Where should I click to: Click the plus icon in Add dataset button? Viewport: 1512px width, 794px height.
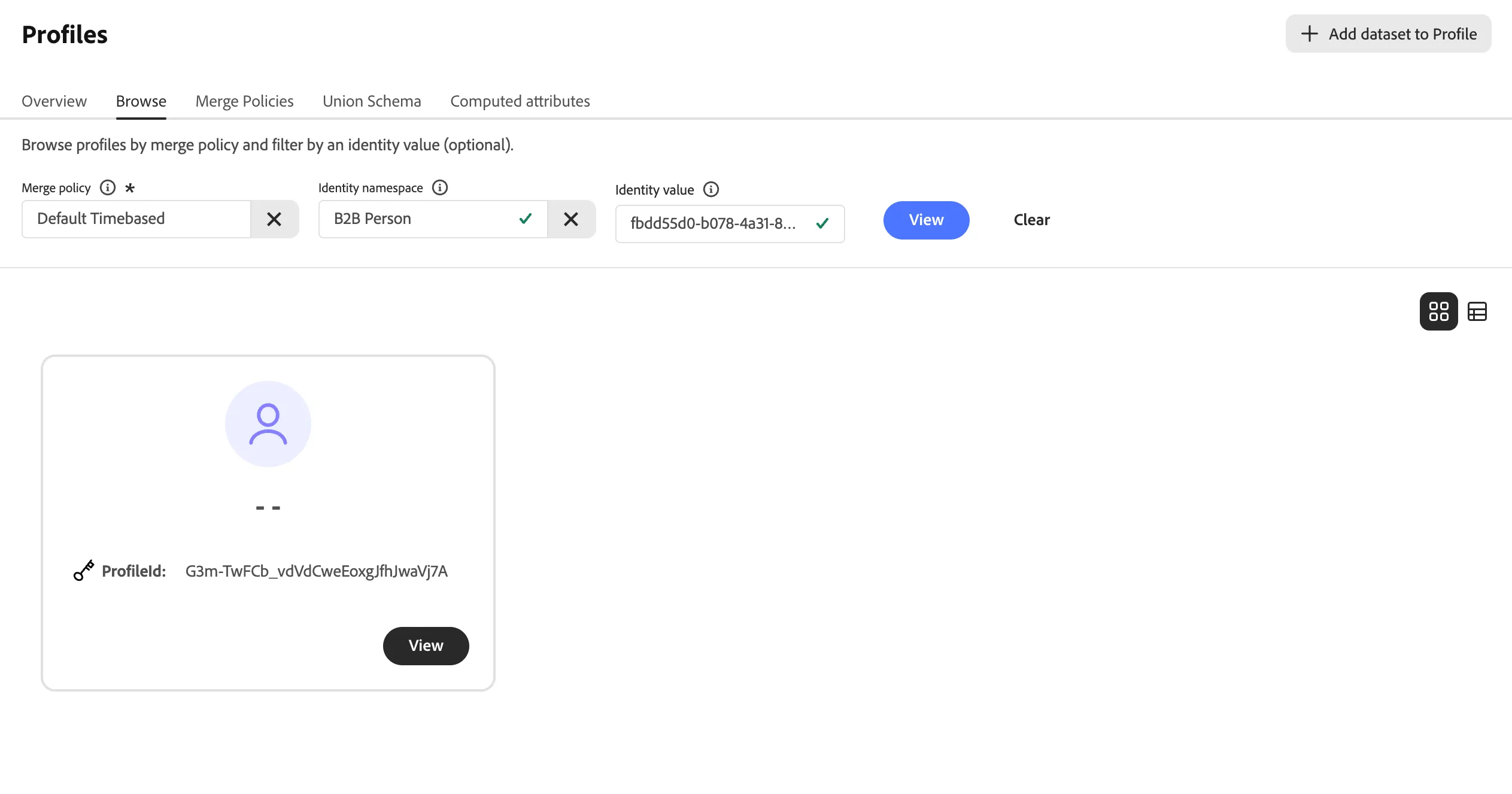[1310, 34]
